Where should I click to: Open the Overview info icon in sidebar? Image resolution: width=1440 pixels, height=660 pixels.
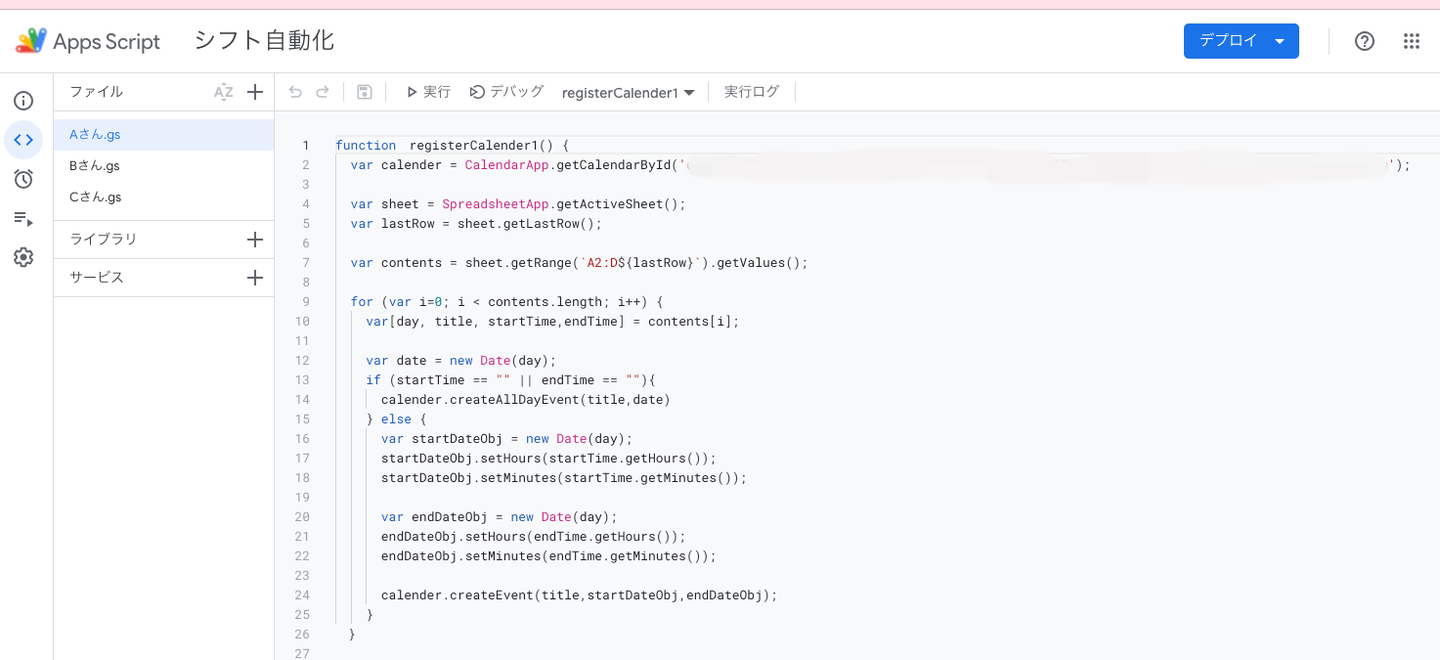point(23,101)
